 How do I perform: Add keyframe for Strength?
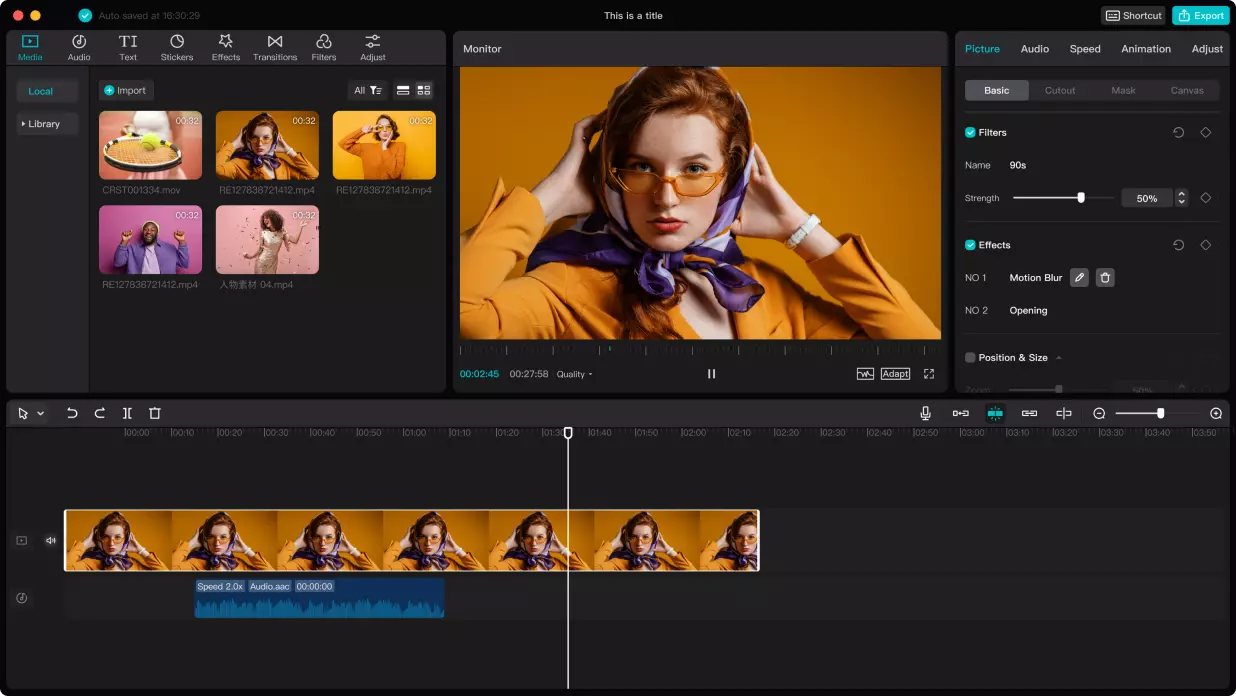[x=1206, y=198]
